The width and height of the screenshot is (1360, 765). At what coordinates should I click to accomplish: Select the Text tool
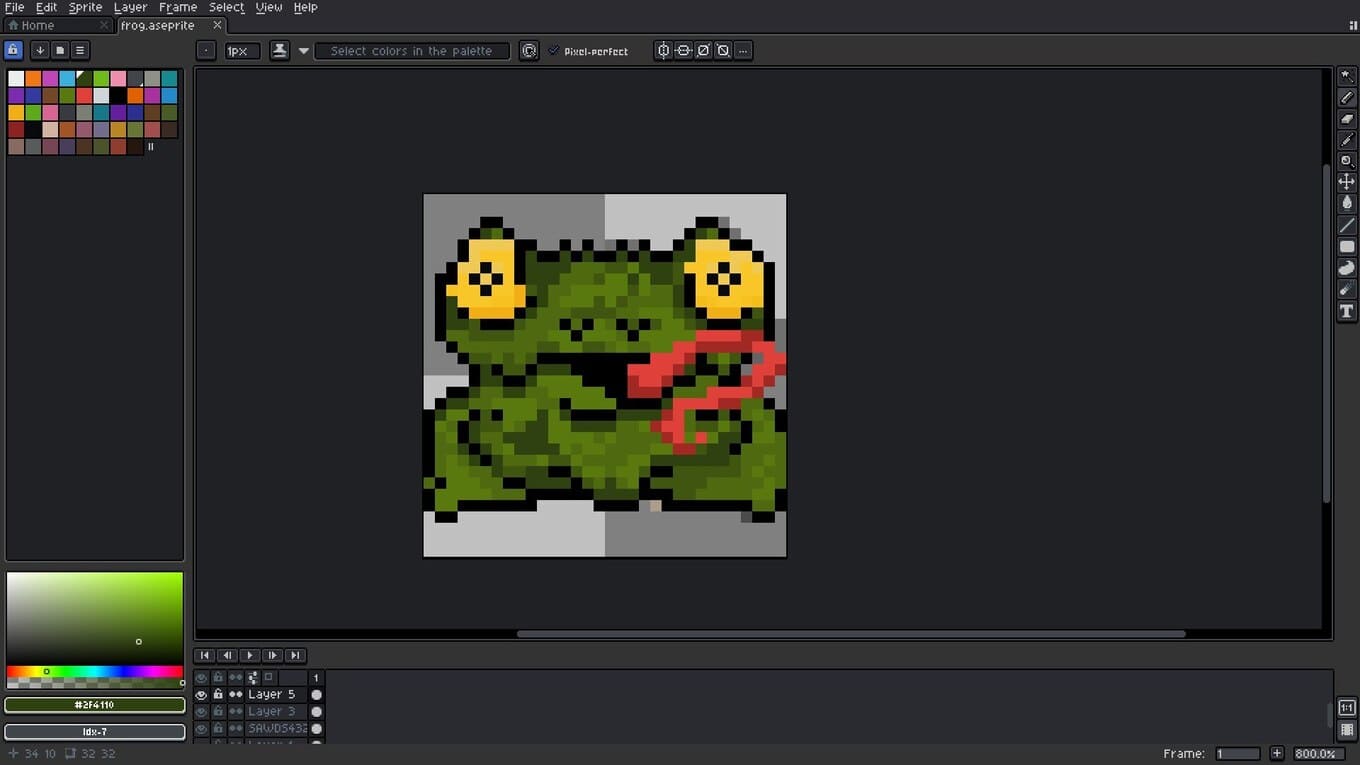(x=1347, y=312)
